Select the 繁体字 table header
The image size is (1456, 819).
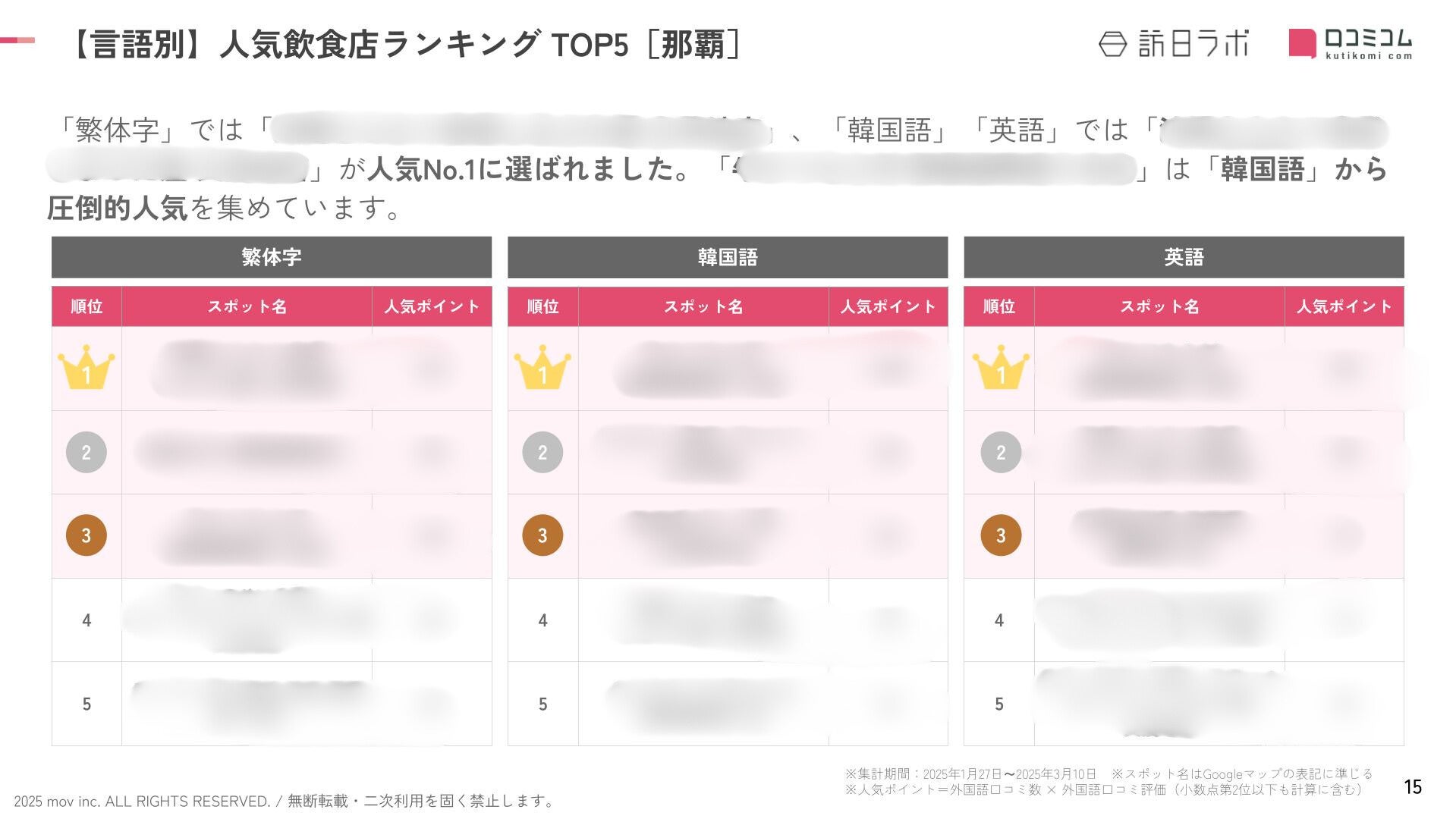click(x=272, y=257)
